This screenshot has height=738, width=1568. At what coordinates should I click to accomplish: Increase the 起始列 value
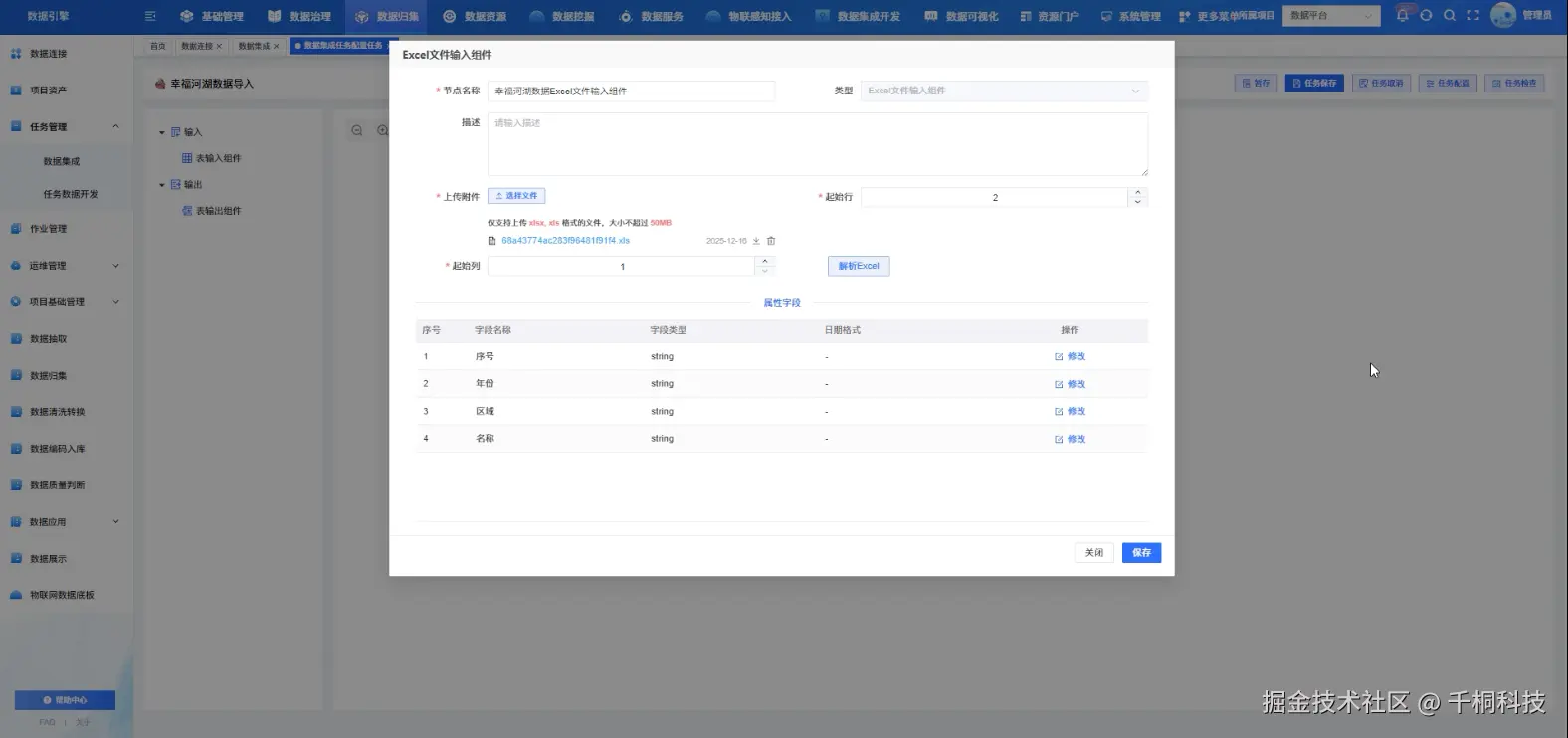(765, 261)
